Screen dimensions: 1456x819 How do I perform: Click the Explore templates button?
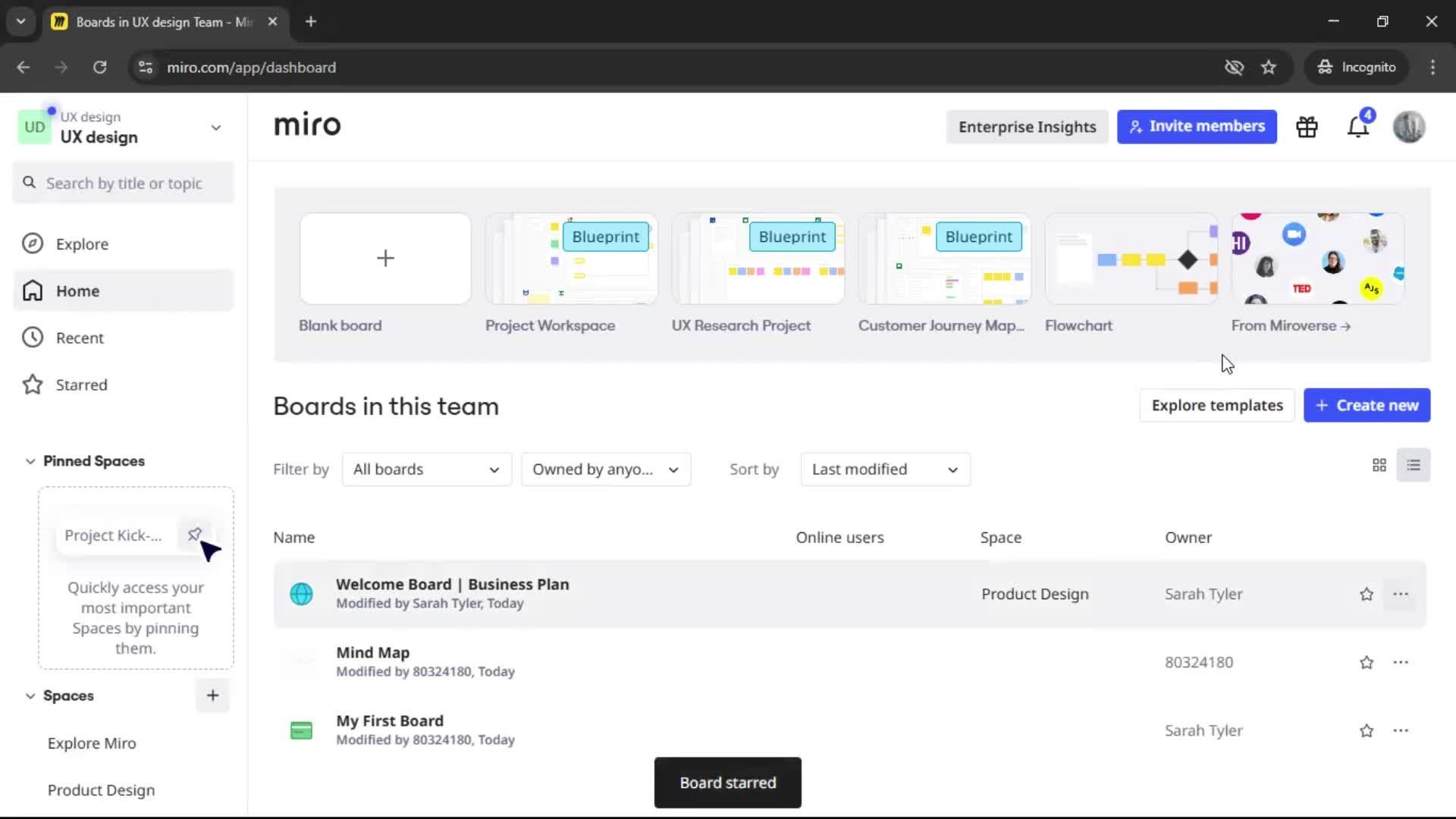coord(1217,406)
